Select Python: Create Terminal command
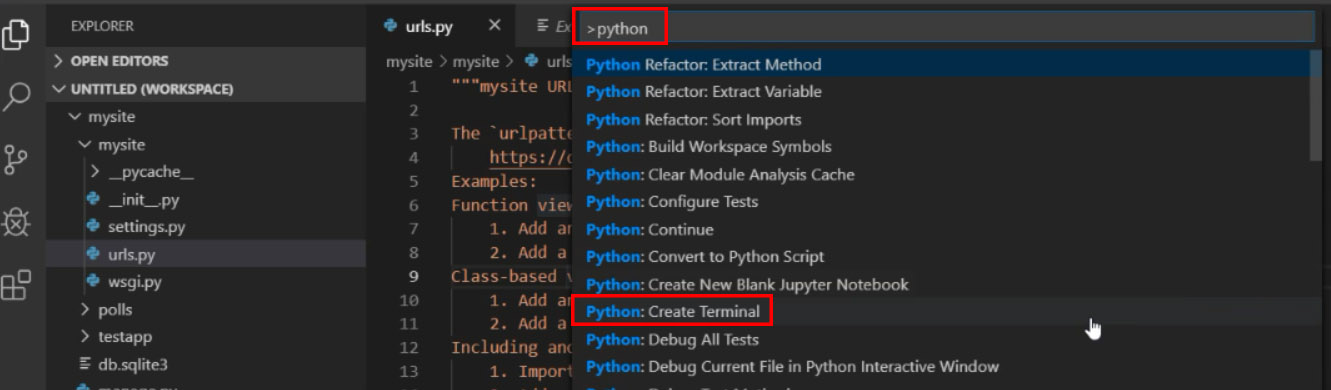The image size is (1331, 390). click(x=942, y=312)
